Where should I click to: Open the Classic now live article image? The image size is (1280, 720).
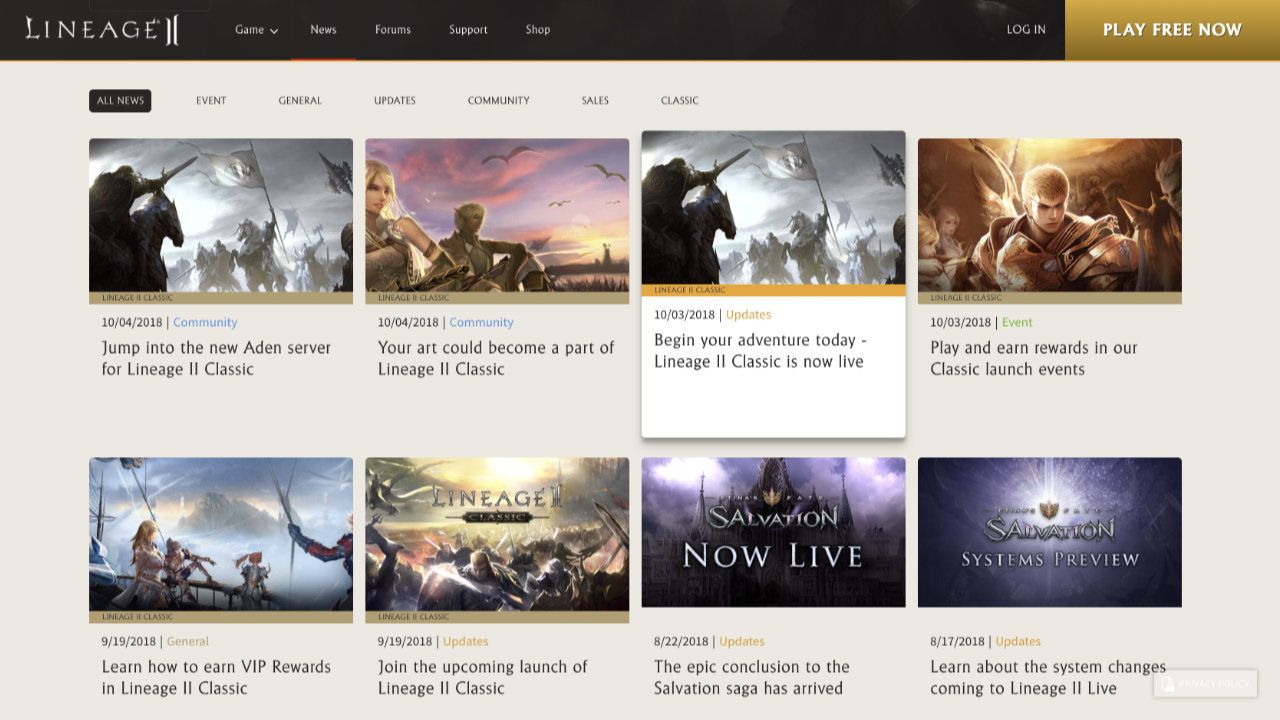pos(773,208)
